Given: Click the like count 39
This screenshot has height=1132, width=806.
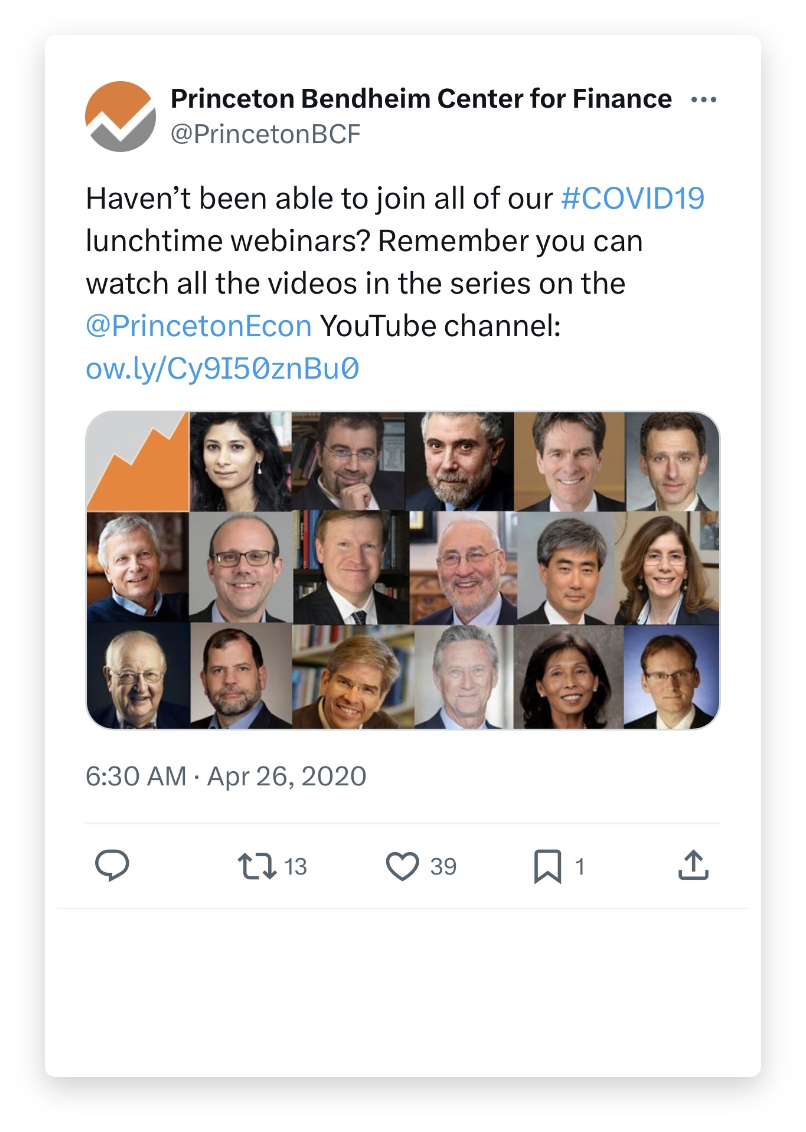Looking at the screenshot, I should tap(443, 866).
